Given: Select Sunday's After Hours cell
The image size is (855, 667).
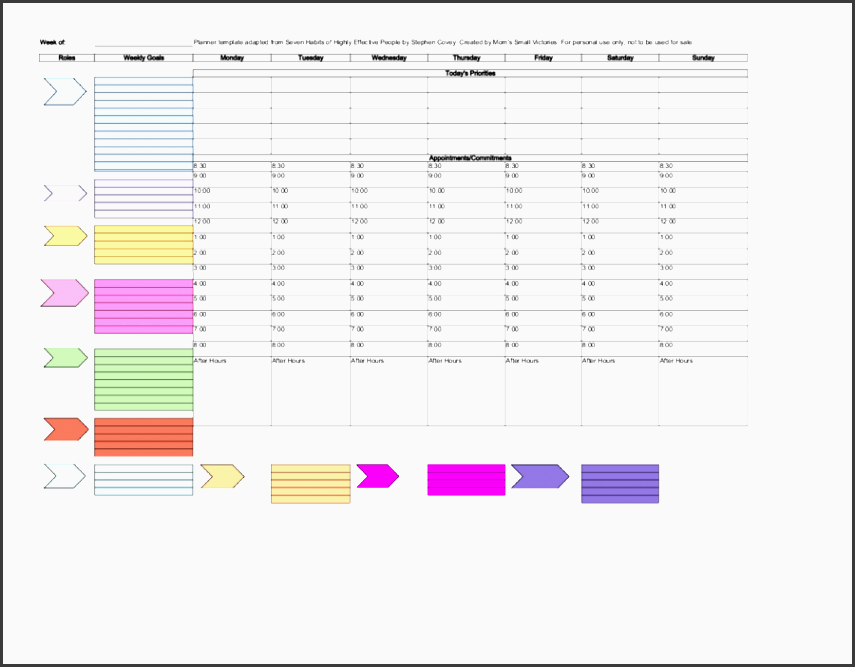Looking at the screenshot, I should coord(703,391).
